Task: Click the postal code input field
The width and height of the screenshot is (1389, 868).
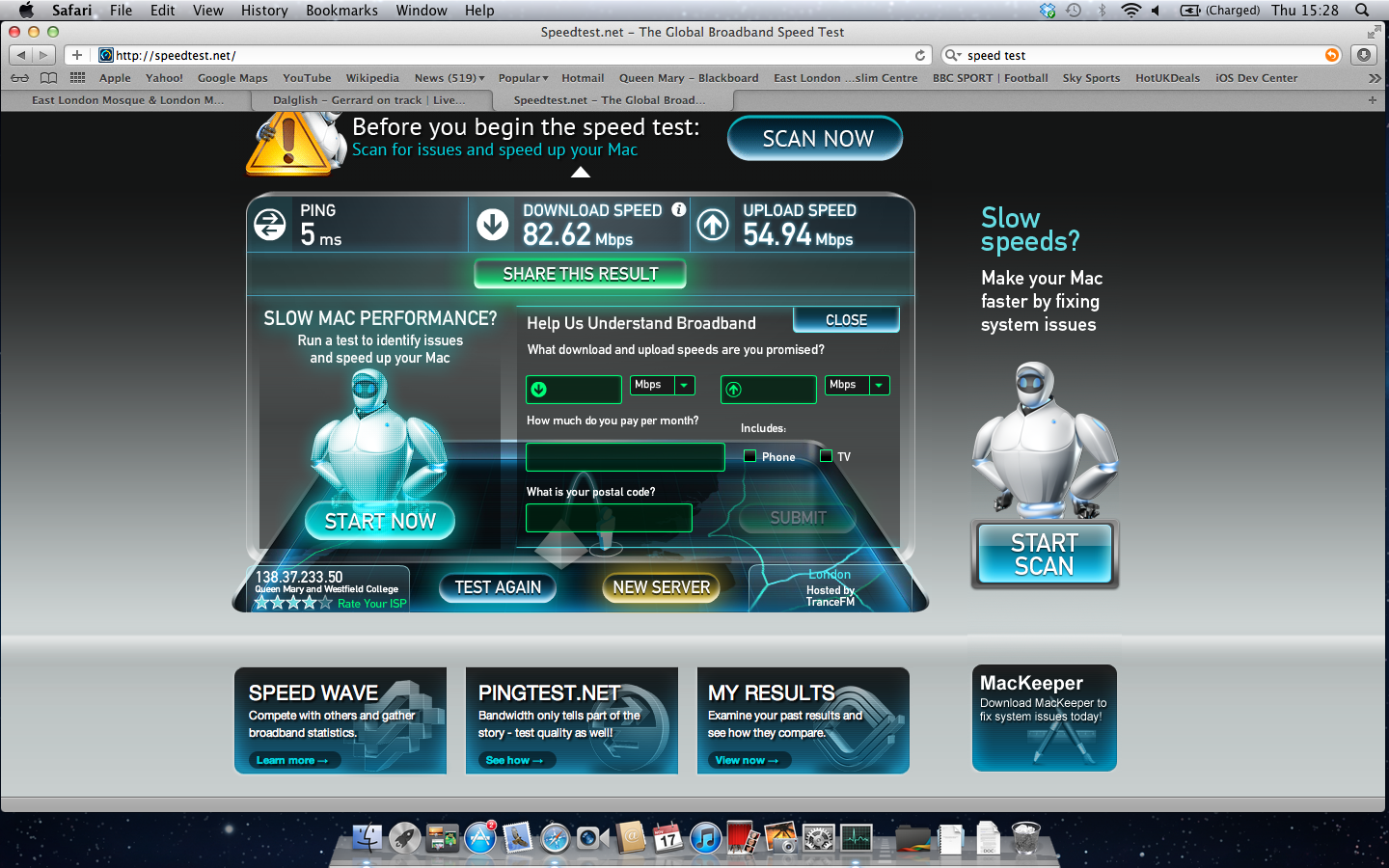Action: click(609, 518)
